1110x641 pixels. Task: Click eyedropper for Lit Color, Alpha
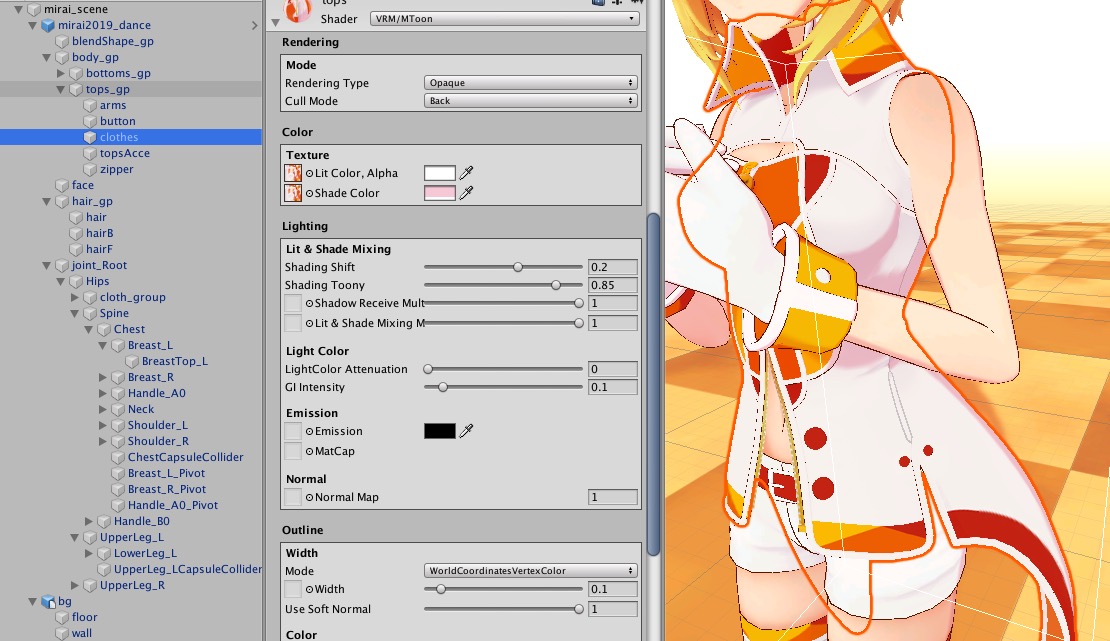pyautogui.click(x=466, y=173)
